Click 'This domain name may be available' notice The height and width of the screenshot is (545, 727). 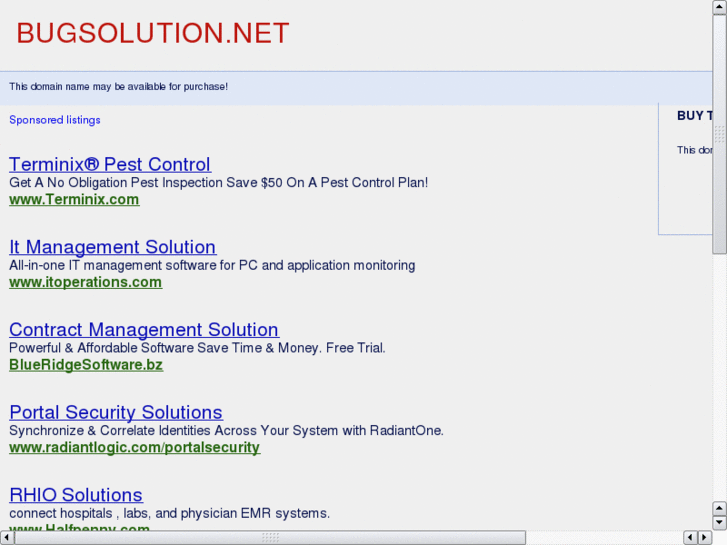pos(119,87)
